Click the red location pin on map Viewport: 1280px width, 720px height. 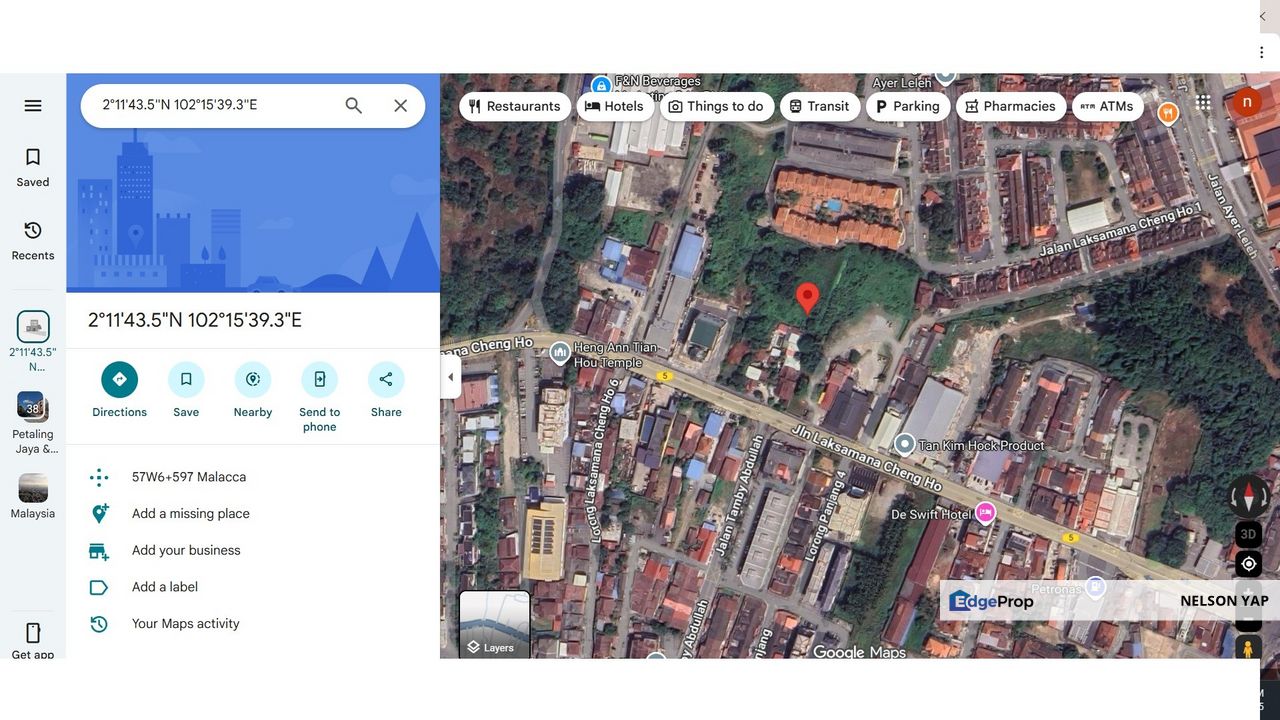pyautogui.click(x=807, y=297)
